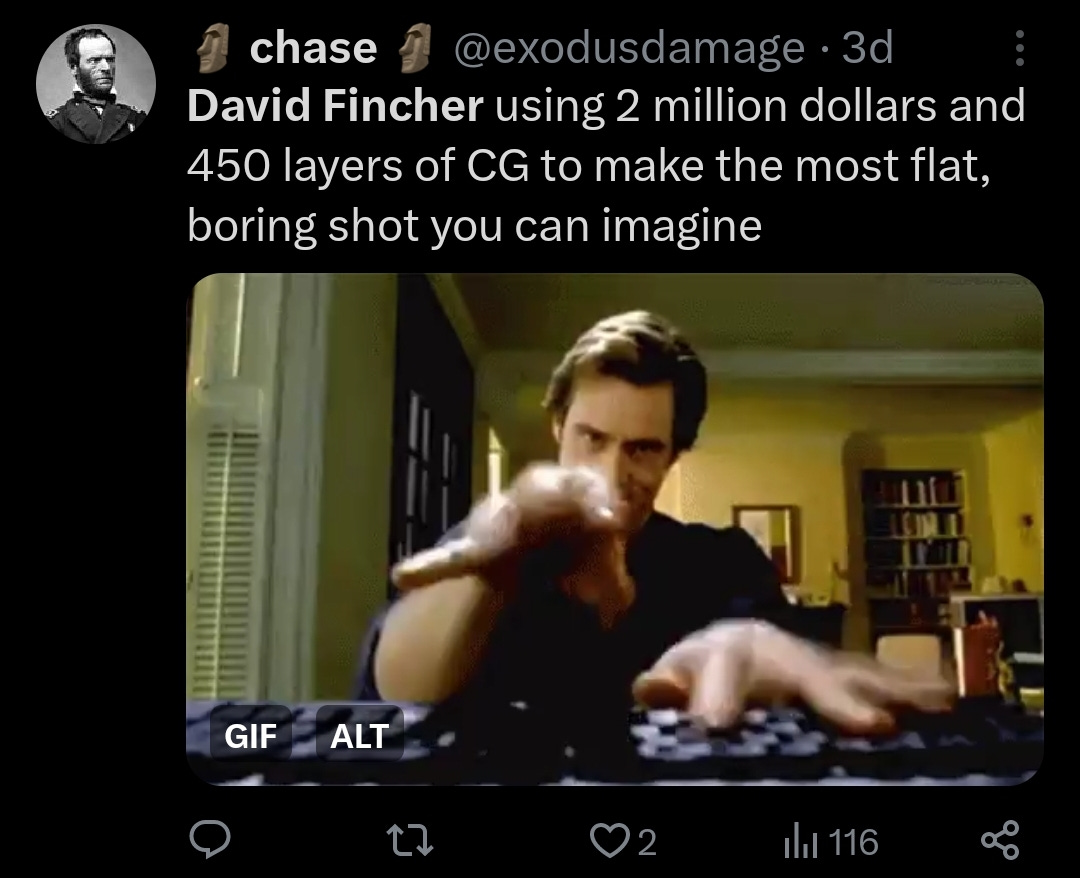
Task: Play the typing man GIF
Action: [x=614, y=529]
